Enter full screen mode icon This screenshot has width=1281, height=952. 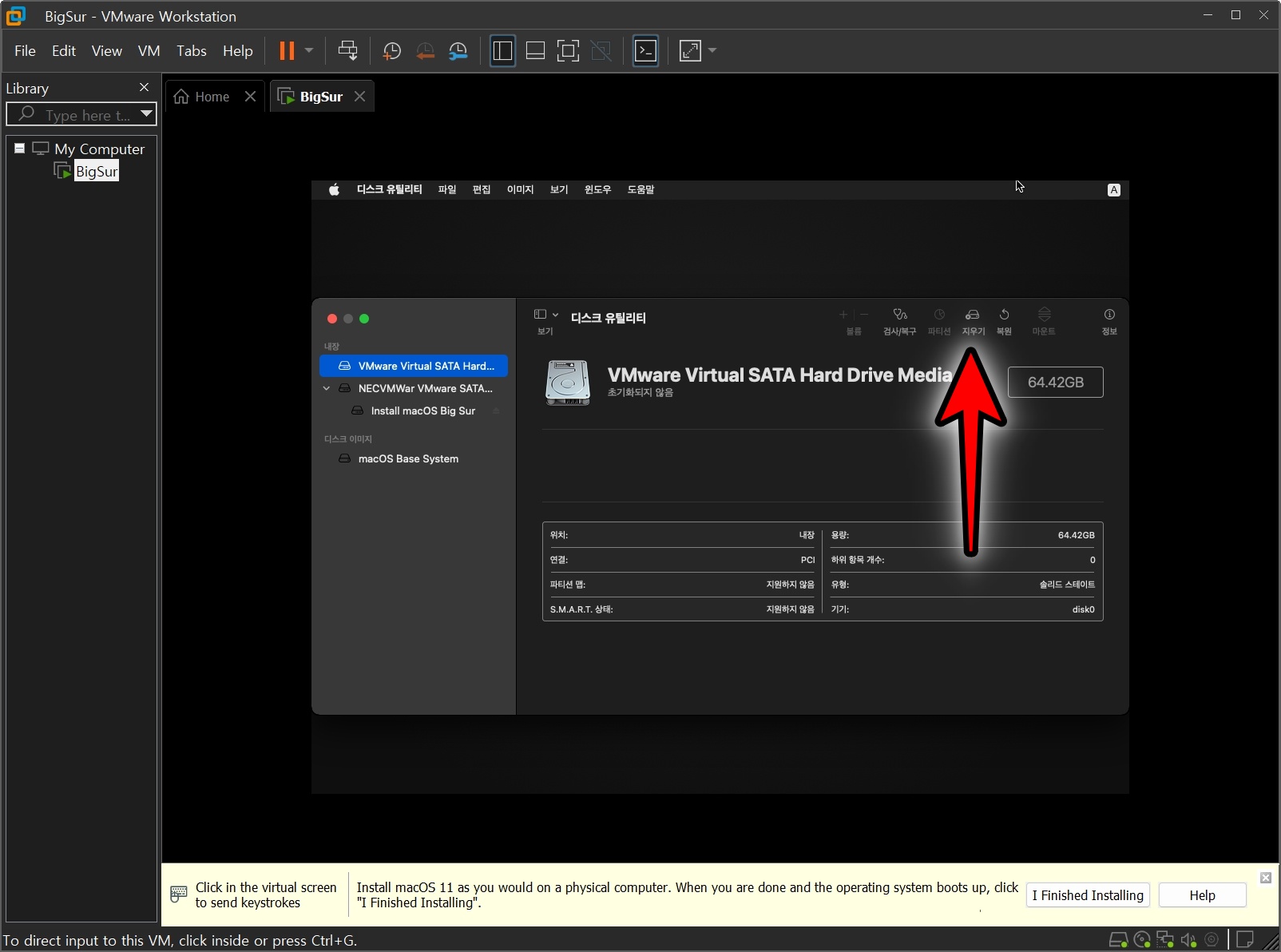click(x=568, y=51)
